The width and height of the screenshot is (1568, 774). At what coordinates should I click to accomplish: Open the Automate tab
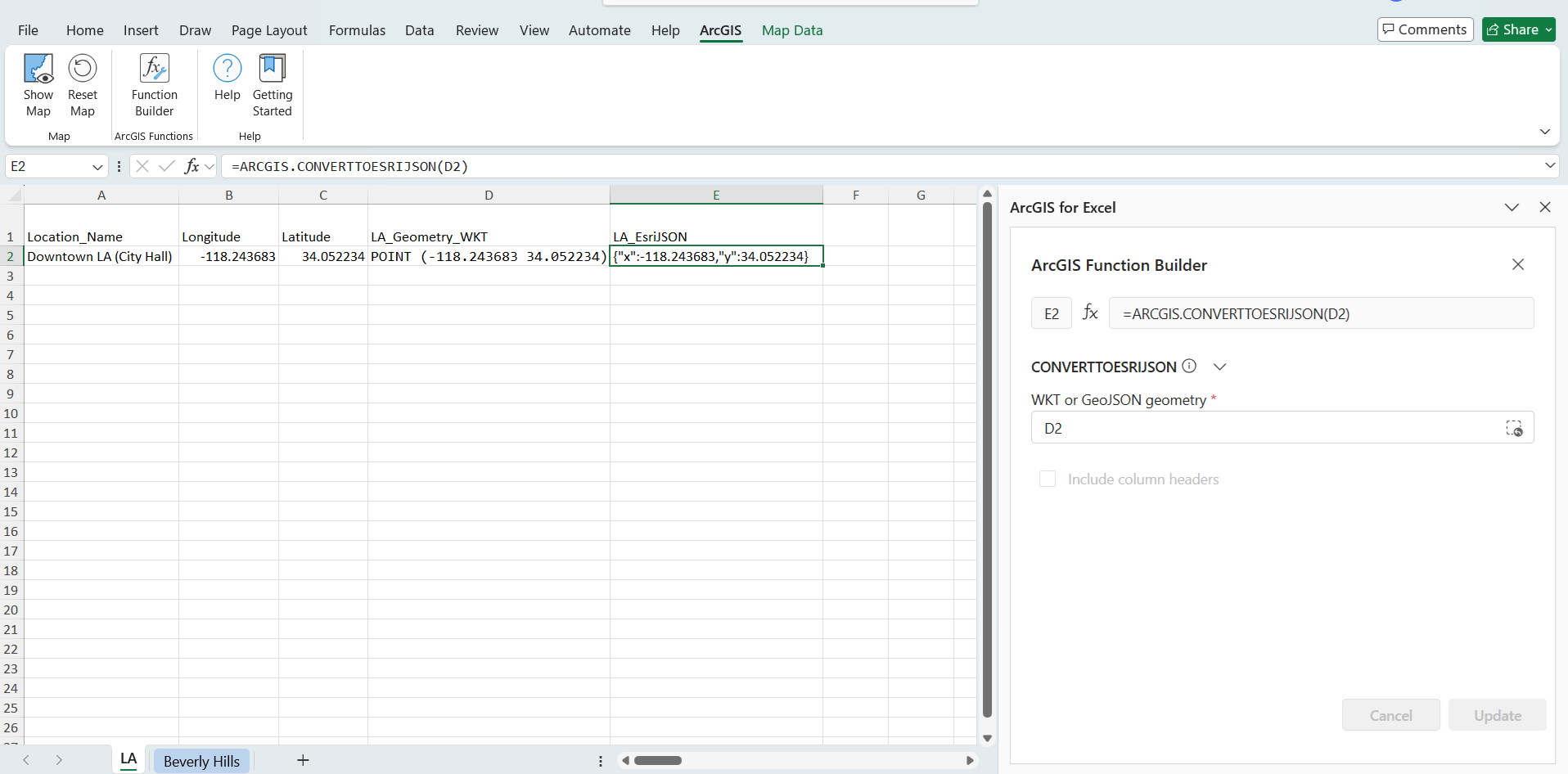600,30
